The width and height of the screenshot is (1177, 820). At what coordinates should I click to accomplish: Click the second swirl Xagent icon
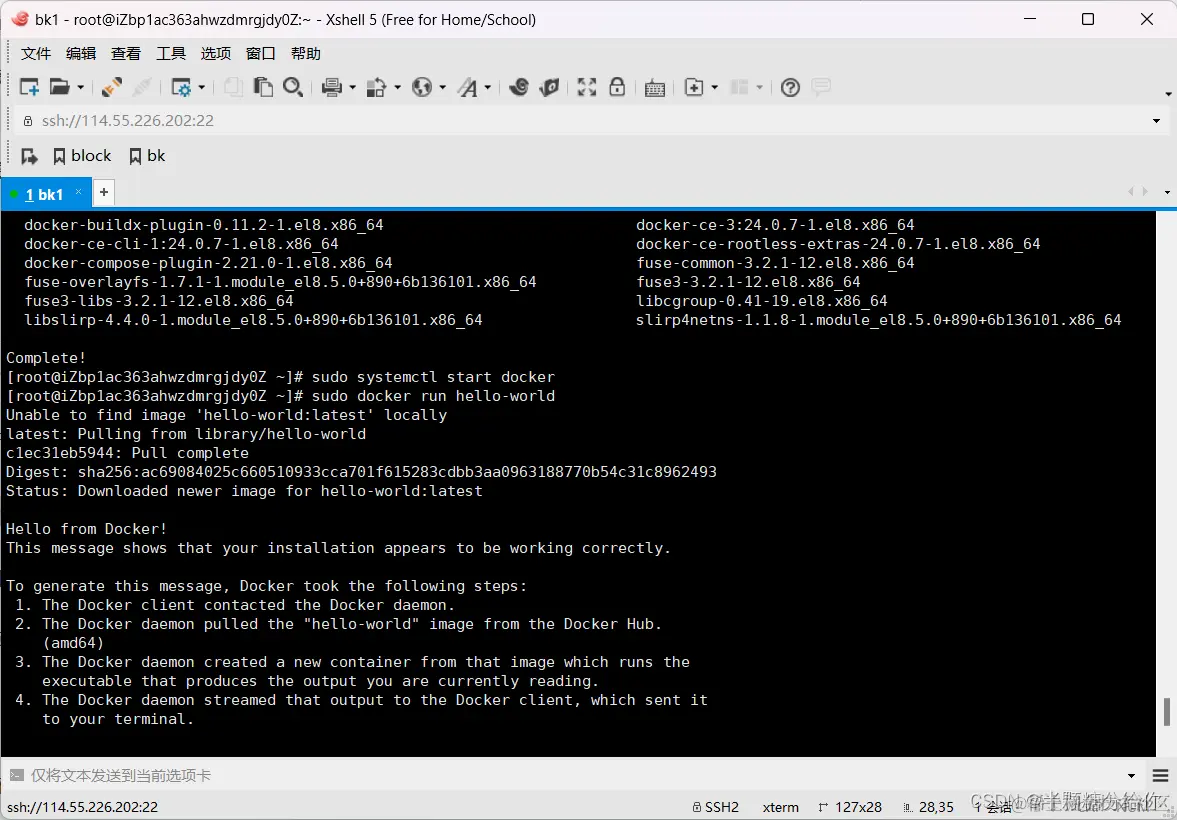click(549, 87)
